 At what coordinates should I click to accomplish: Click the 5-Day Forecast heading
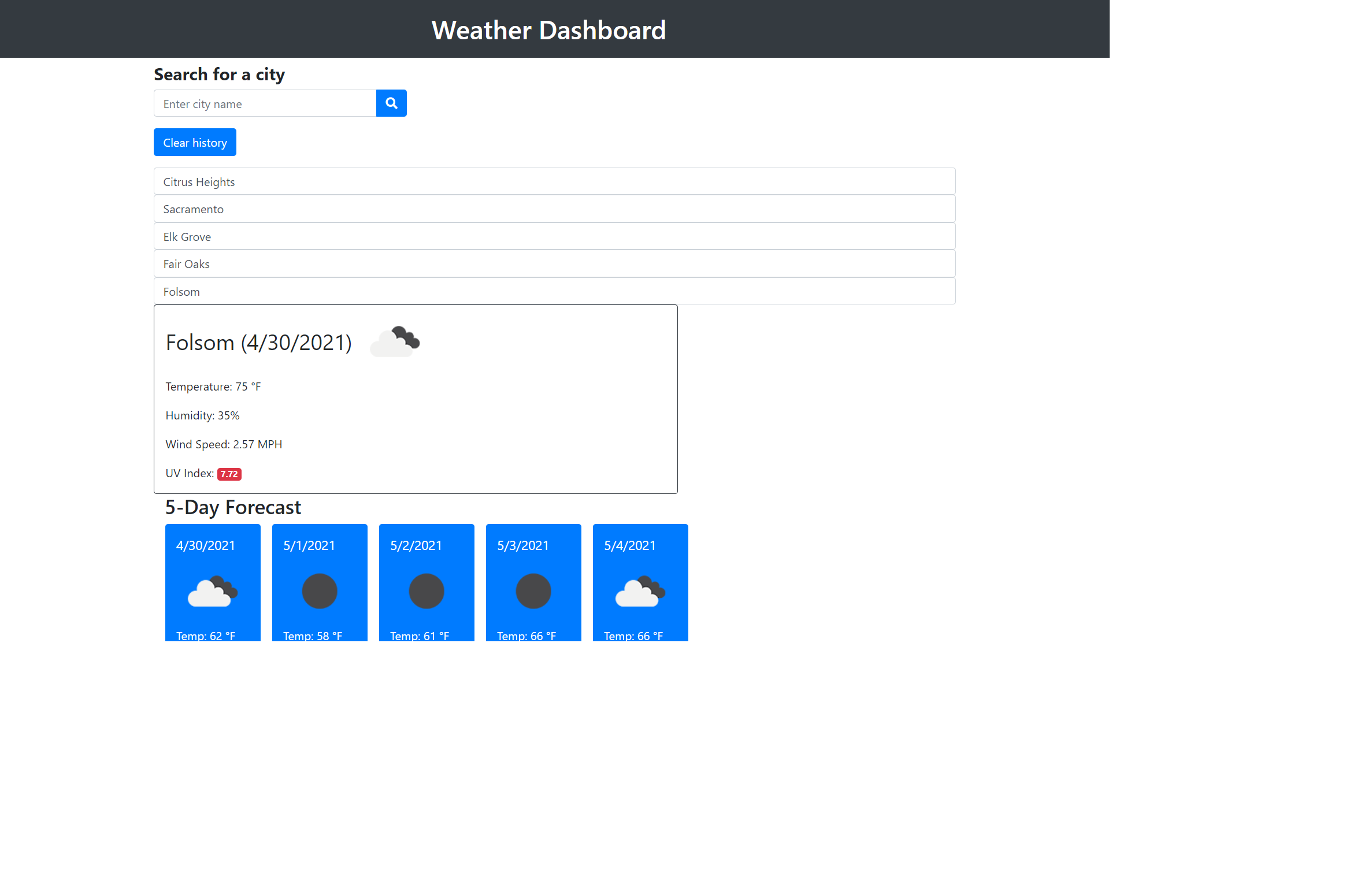tap(233, 507)
